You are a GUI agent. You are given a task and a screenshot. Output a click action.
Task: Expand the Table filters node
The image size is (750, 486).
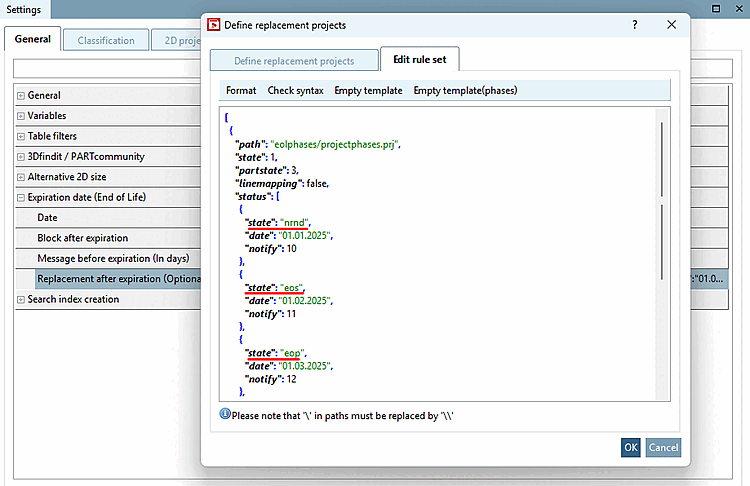click(x=21, y=136)
